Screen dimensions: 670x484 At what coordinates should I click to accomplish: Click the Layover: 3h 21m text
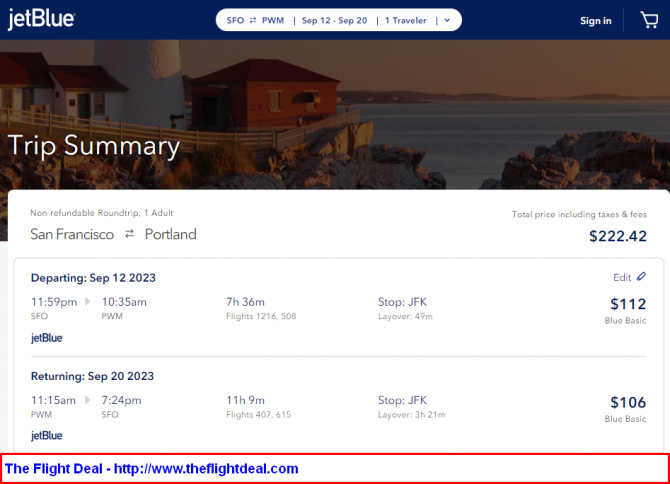pyautogui.click(x=411, y=414)
